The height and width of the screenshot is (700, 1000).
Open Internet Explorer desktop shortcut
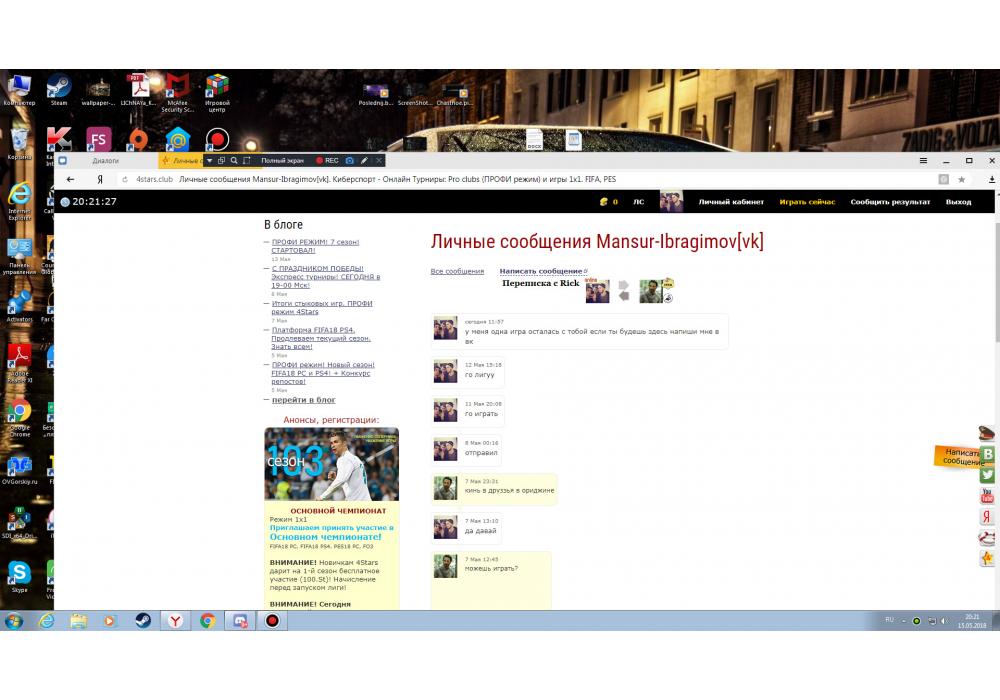click(20, 200)
